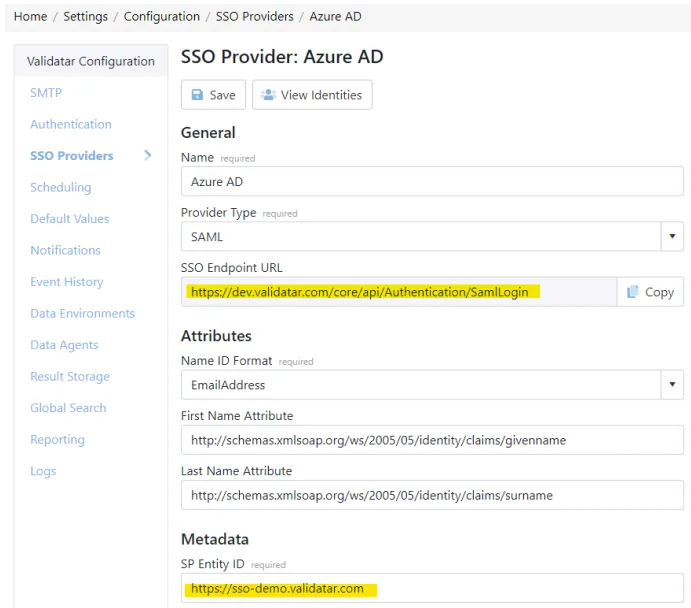The width and height of the screenshot is (691, 608).
Task: Click the SSO Provider: Azure AD heading
Action: tap(282, 56)
